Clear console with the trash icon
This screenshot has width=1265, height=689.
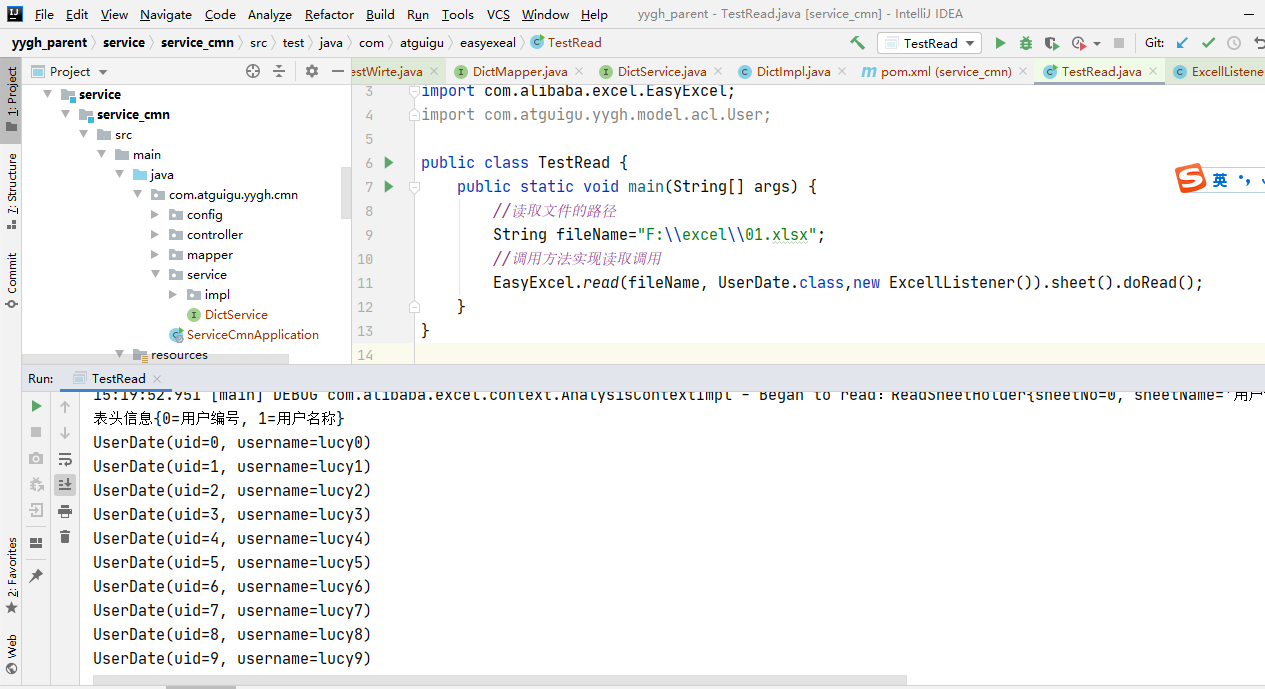65,537
